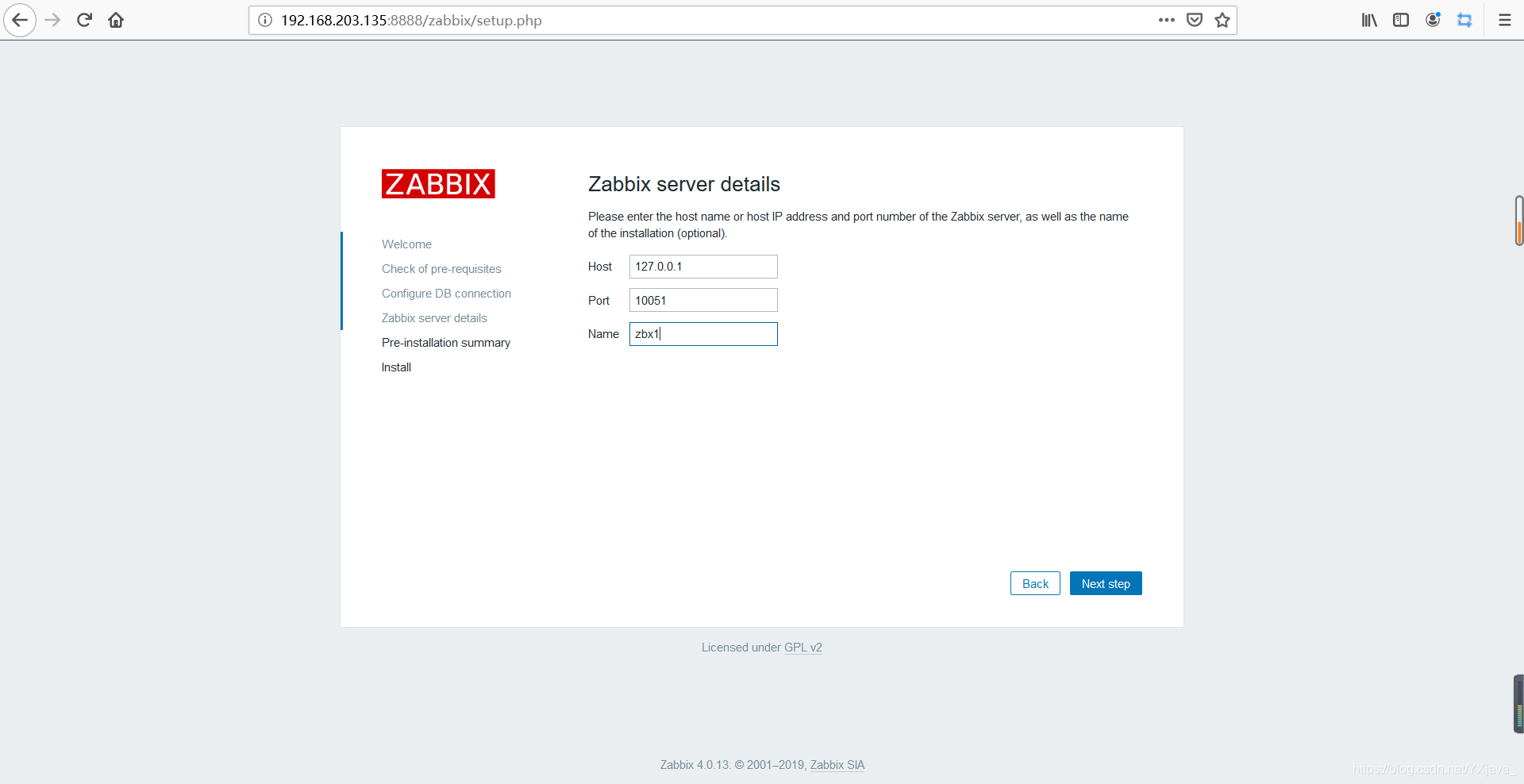Open the GPL v2 license link
Image resolution: width=1524 pixels, height=784 pixels.
pyautogui.click(x=803, y=648)
